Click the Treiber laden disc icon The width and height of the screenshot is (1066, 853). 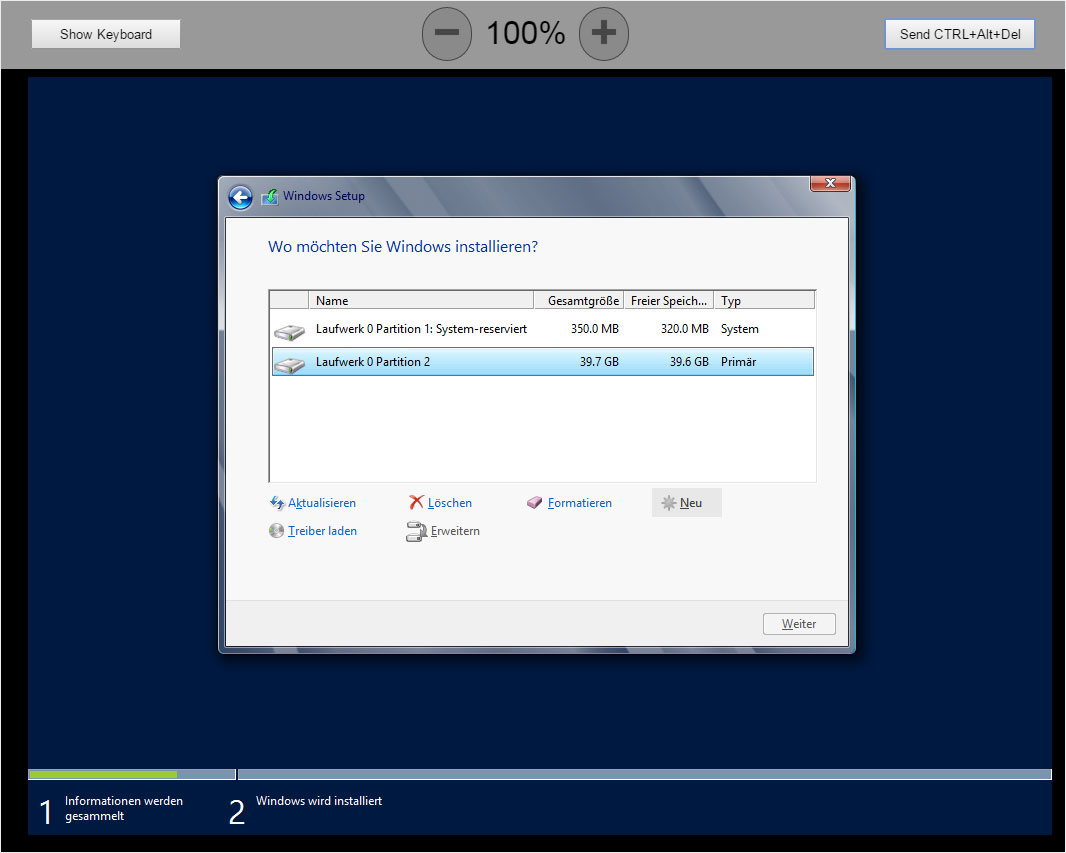[276, 531]
